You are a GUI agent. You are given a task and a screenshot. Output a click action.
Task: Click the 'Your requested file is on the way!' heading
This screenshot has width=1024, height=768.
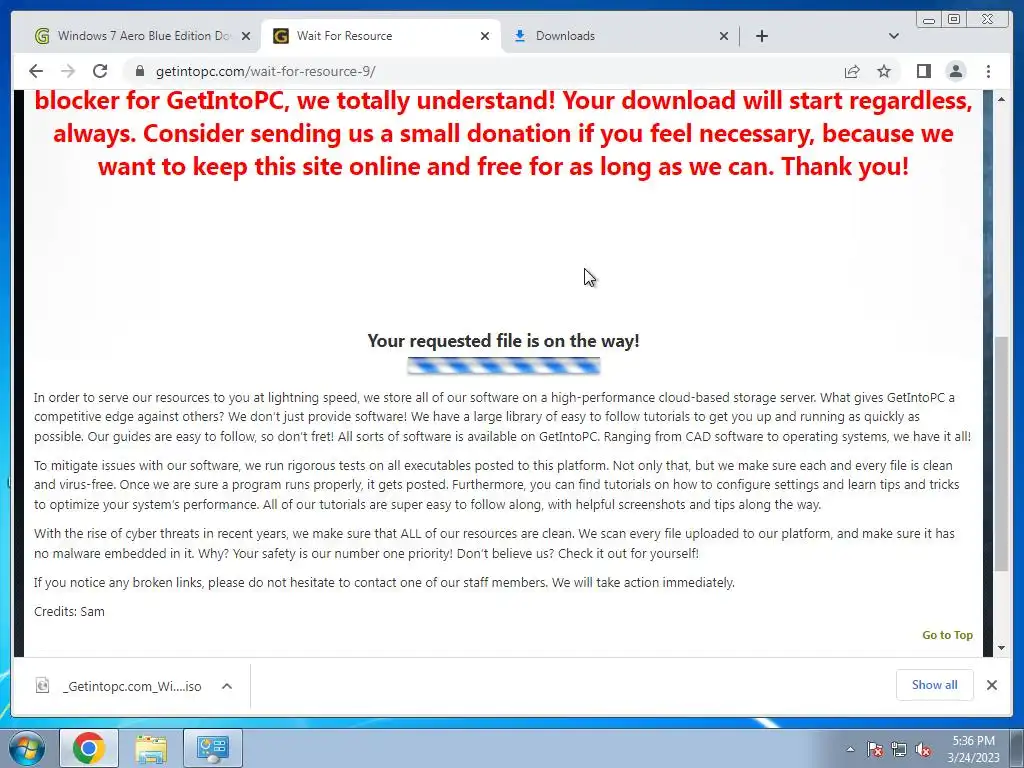coord(504,340)
